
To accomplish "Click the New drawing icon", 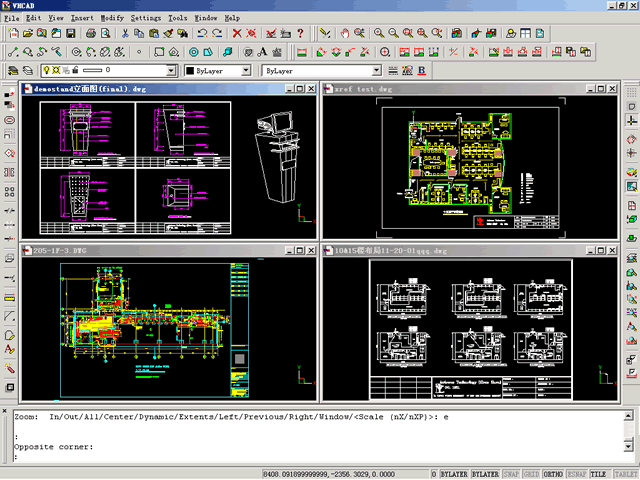I will tap(13, 33).
